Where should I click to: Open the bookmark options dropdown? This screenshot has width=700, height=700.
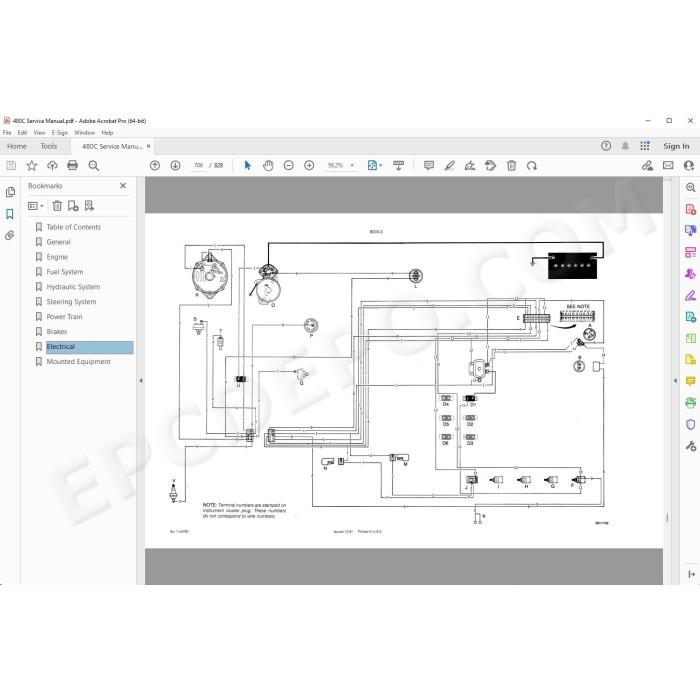[36, 206]
